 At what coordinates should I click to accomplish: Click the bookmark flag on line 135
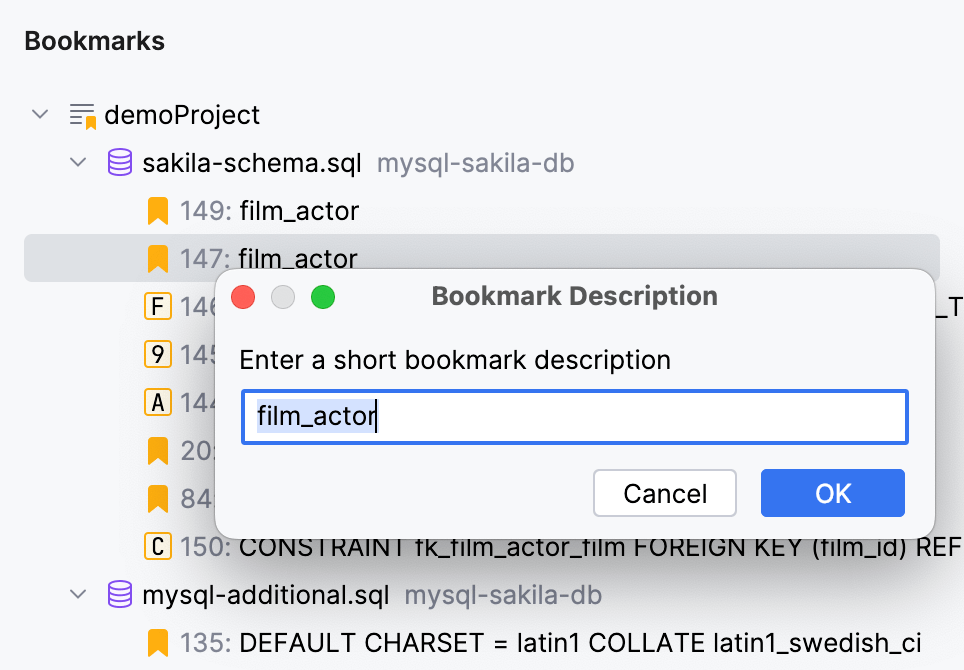pos(157,642)
